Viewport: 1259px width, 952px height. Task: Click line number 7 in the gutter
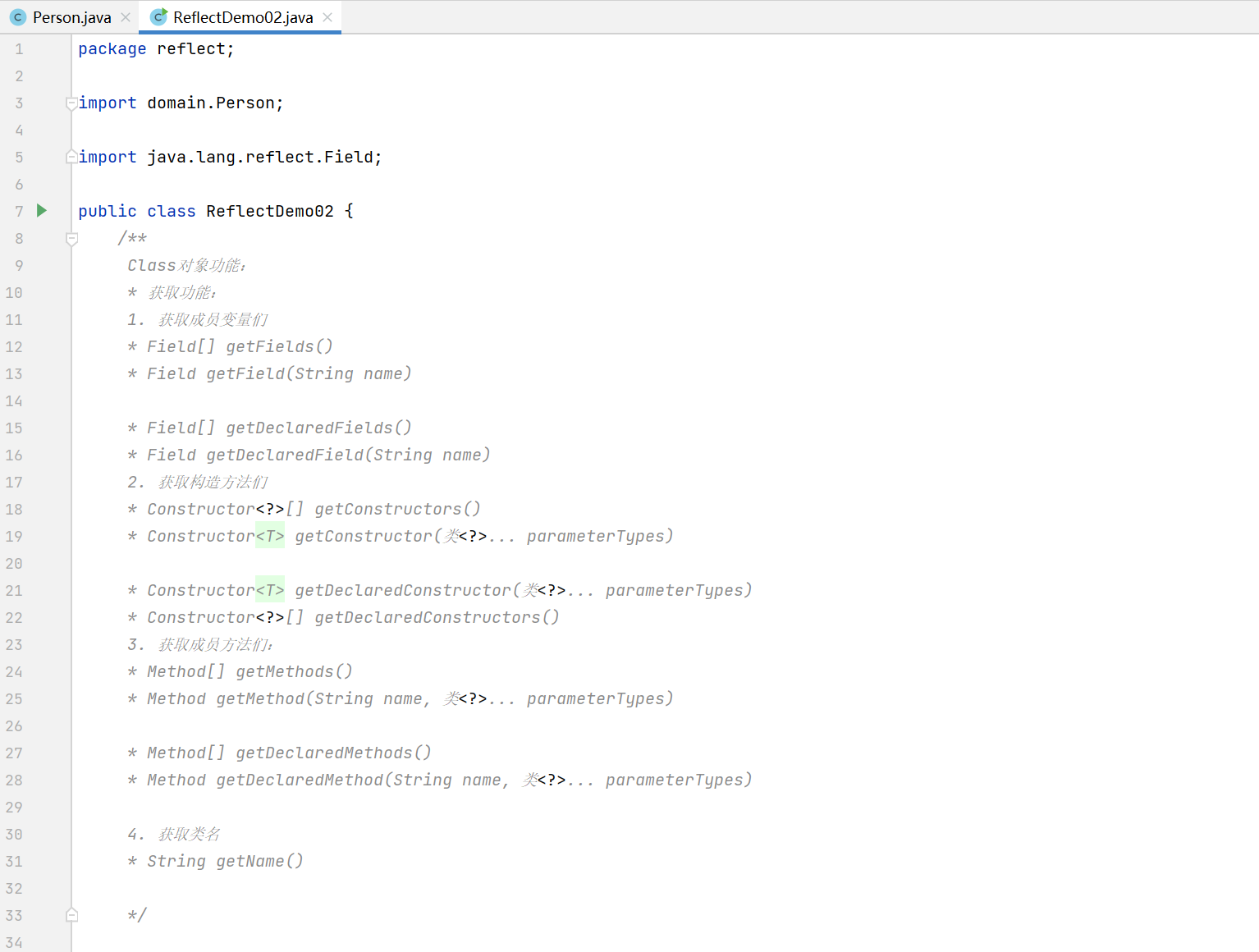click(x=19, y=212)
